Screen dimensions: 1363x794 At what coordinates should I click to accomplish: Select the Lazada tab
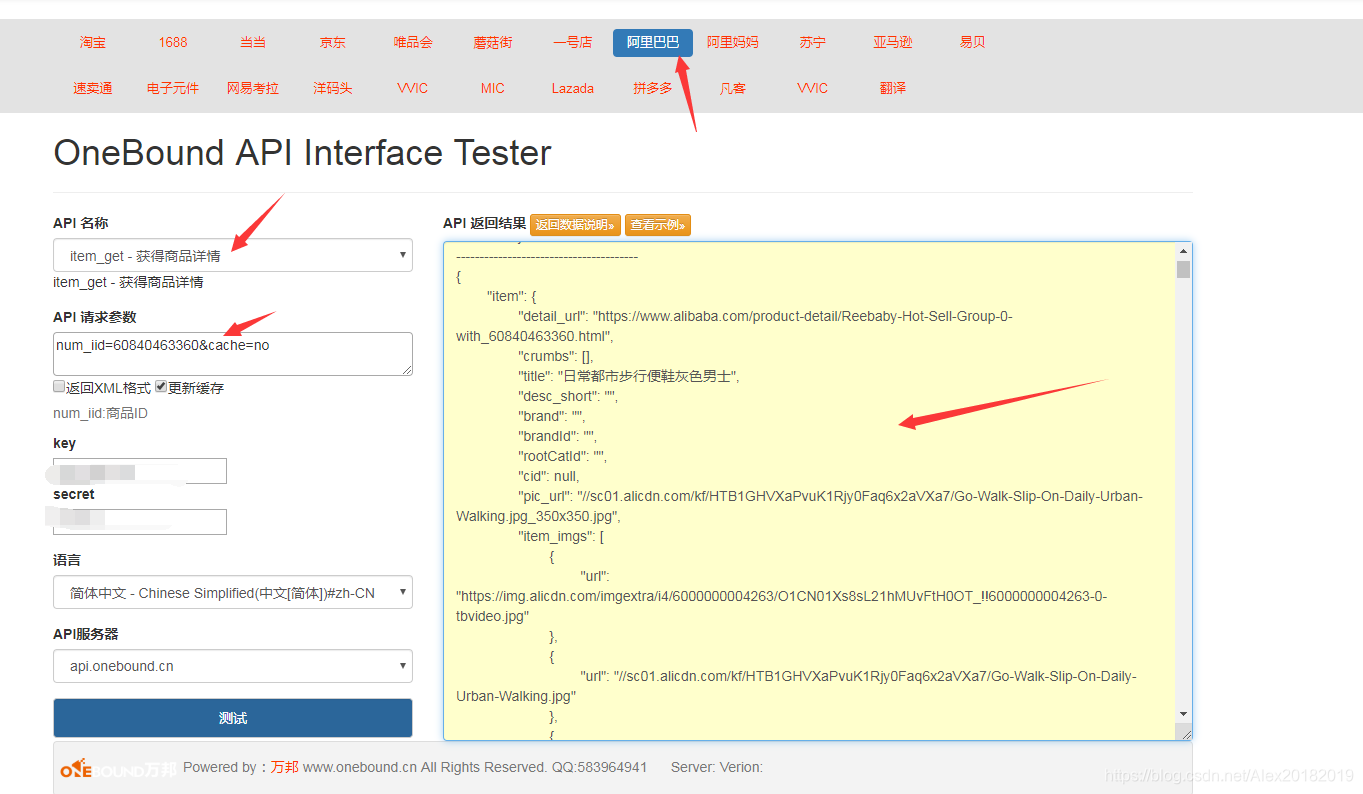573,88
